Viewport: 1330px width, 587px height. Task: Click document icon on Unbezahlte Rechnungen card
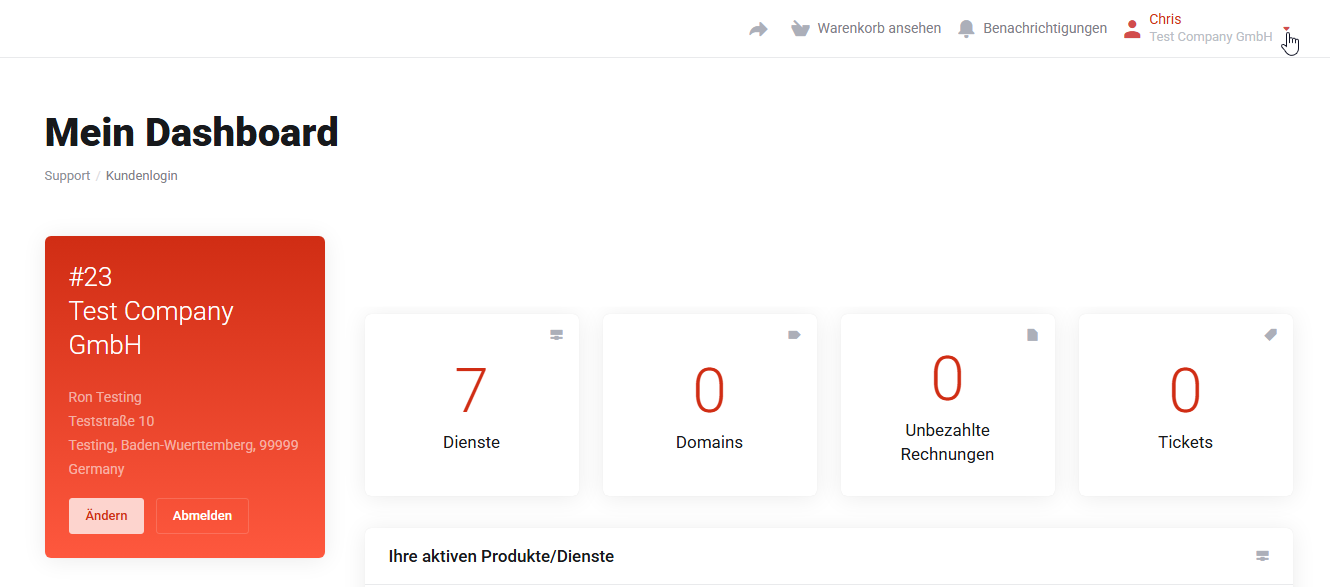[1033, 335]
